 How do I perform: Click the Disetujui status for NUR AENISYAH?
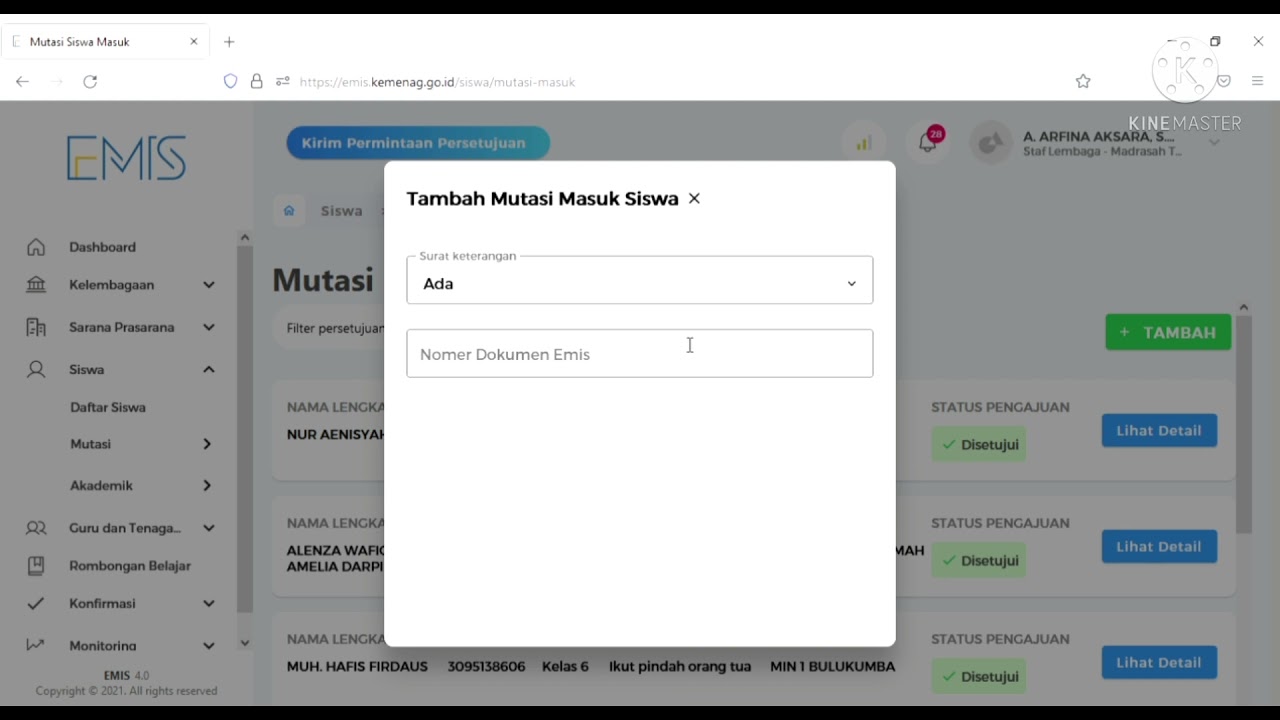[979, 445]
